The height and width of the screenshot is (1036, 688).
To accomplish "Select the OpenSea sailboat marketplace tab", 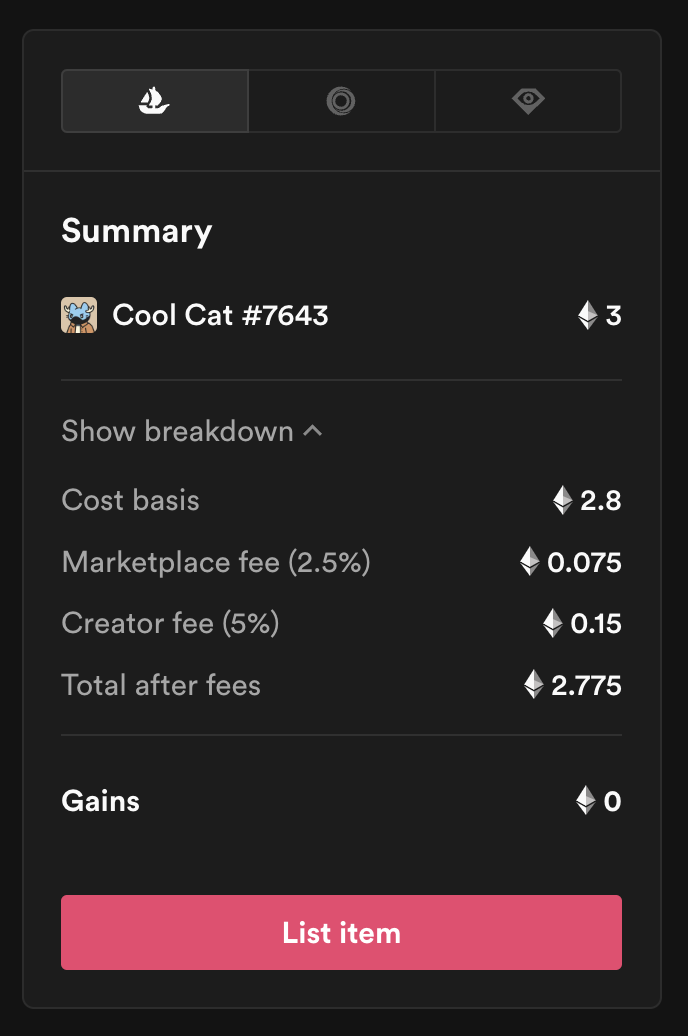I will pyautogui.click(x=155, y=101).
